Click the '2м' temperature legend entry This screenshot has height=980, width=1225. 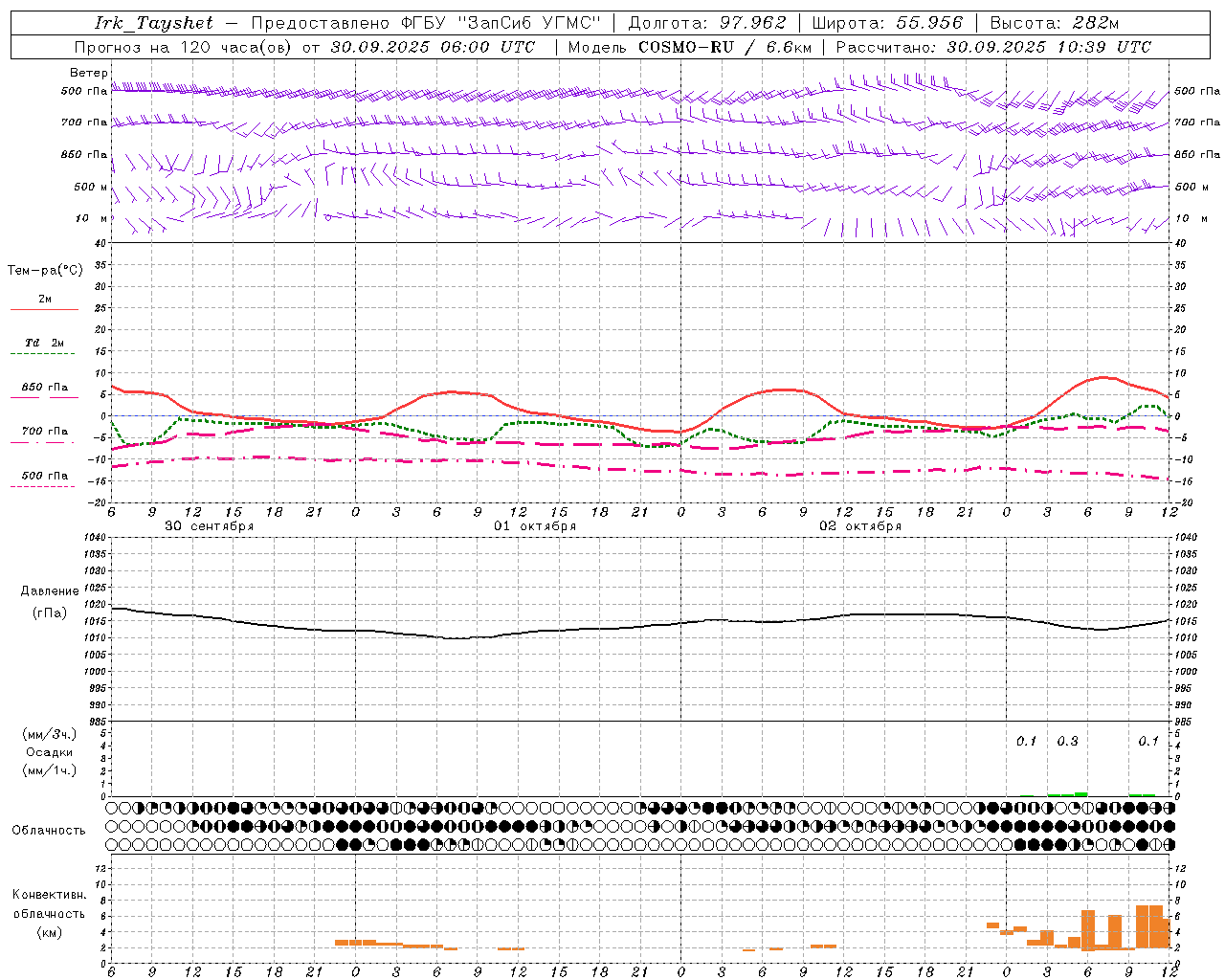[x=45, y=299]
